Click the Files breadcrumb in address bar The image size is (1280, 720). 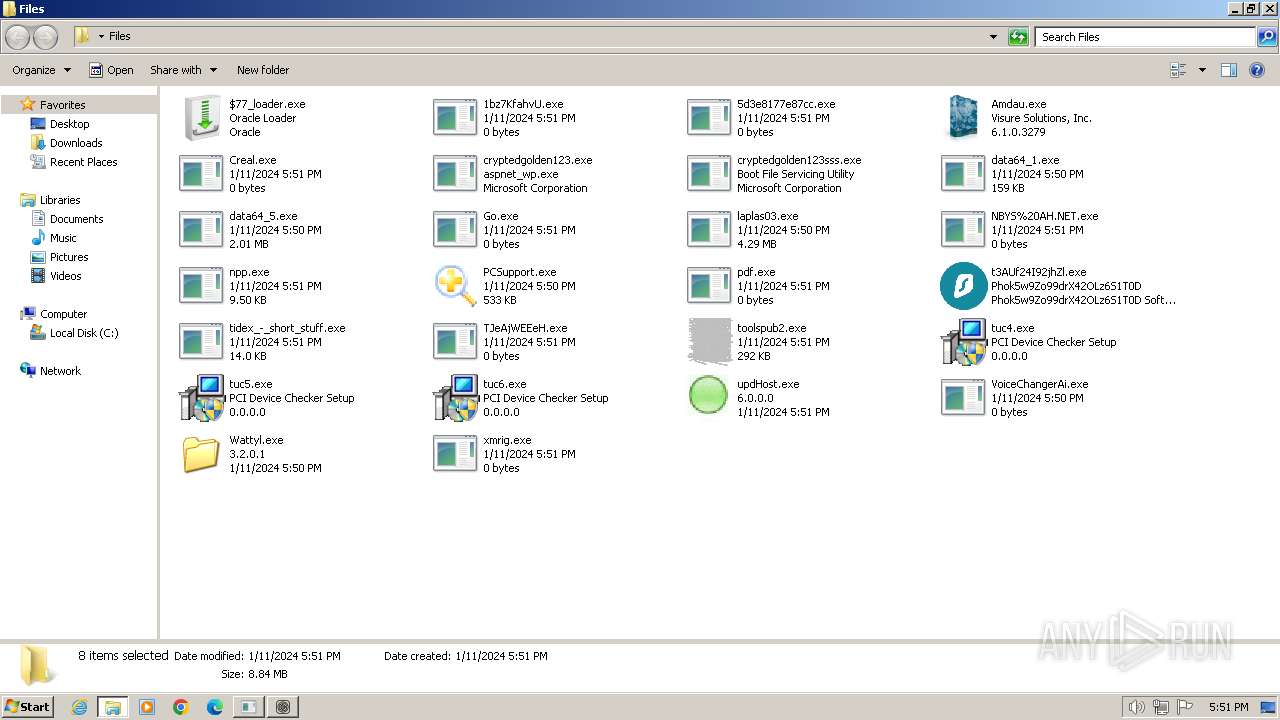click(120, 36)
